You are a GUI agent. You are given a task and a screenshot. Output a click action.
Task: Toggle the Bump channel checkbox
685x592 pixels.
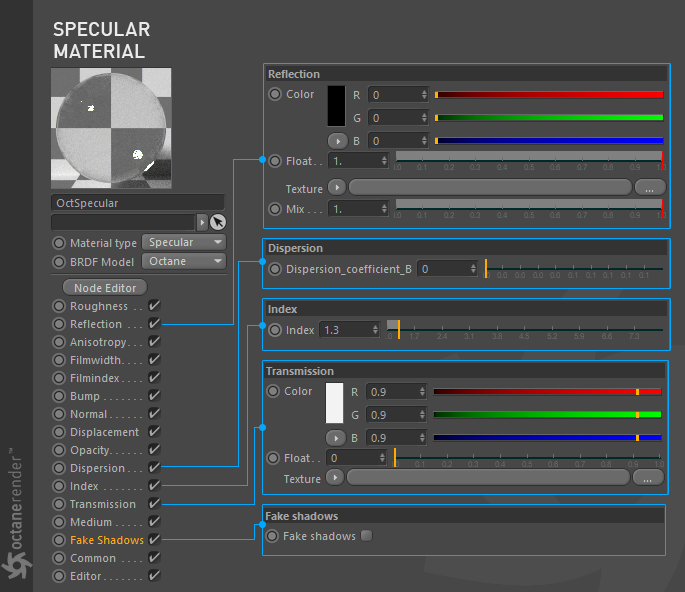(154, 395)
